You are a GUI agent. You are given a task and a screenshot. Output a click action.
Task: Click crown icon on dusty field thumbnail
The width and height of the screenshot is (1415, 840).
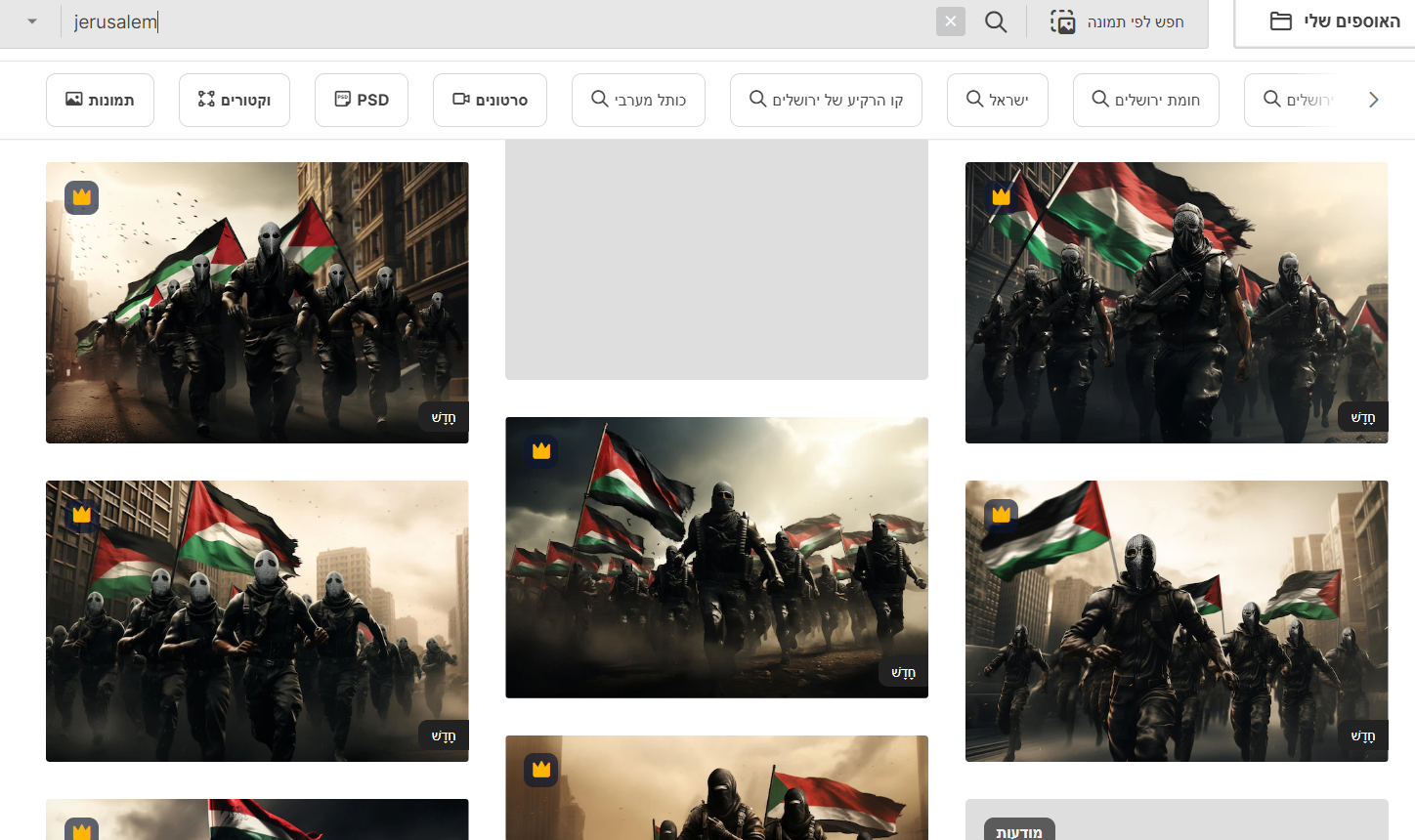click(x=541, y=451)
